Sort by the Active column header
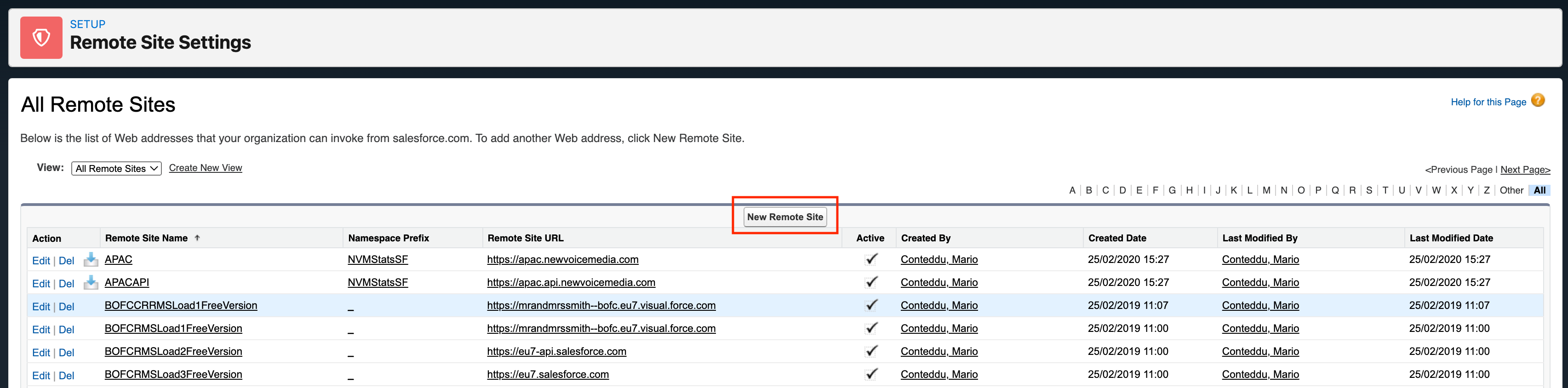Screen dimensions: 1568x388 (x=870, y=239)
